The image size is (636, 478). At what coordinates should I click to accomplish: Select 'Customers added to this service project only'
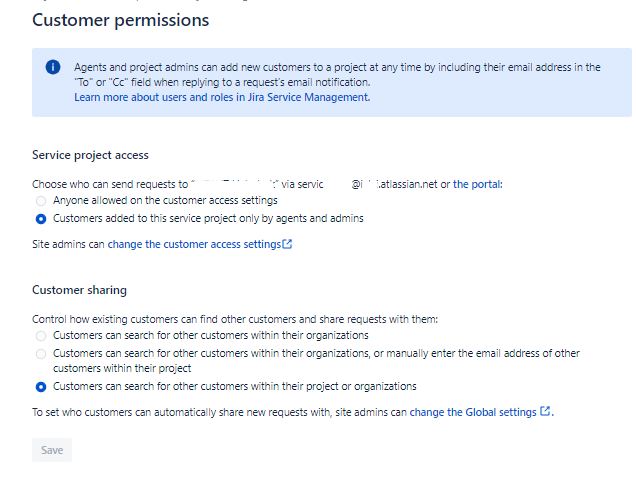coord(41,219)
